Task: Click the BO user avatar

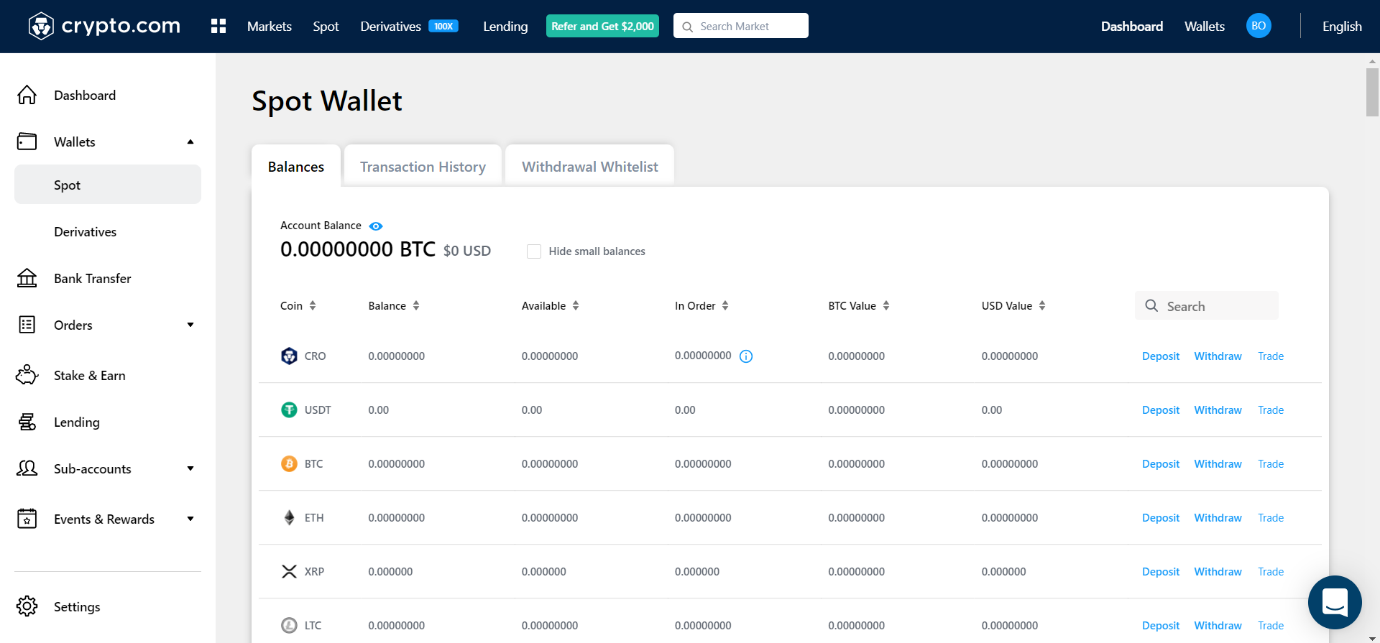Action: pyautogui.click(x=1258, y=26)
